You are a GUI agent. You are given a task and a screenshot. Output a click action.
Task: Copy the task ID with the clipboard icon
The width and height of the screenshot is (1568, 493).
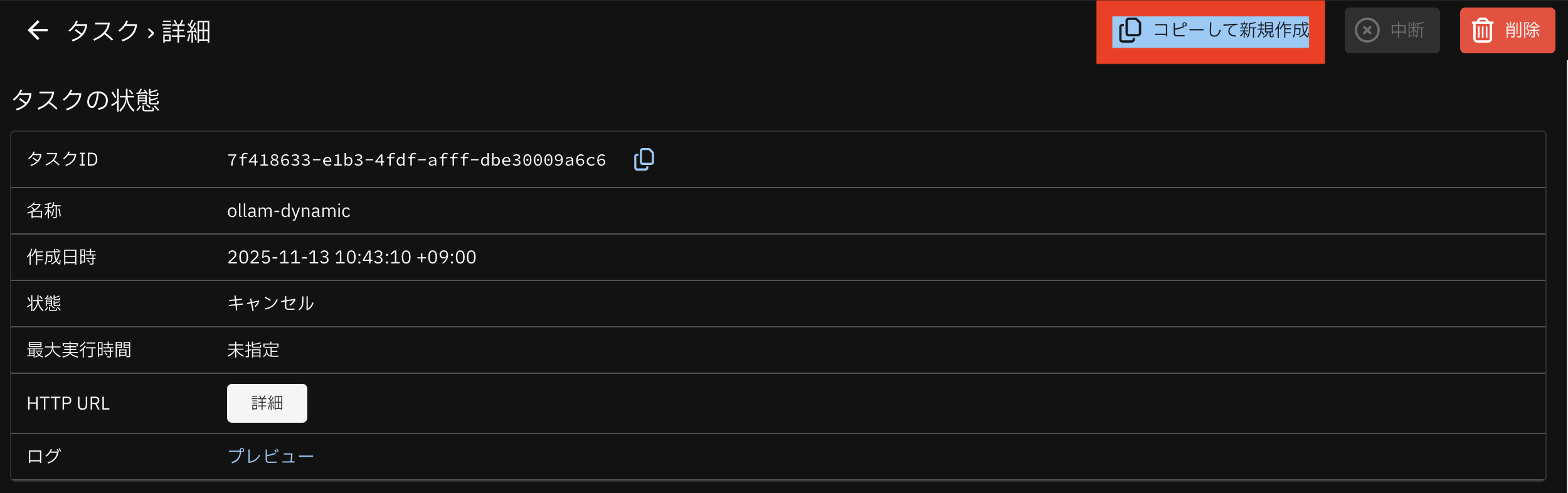tap(644, 159)
